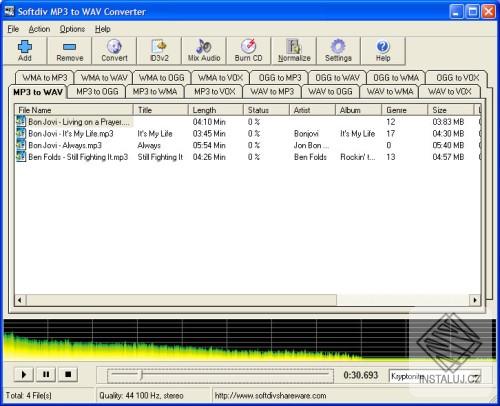Screen dimensions: 500x406
Task: Open the Help menu
Action: tap(102, 29)
